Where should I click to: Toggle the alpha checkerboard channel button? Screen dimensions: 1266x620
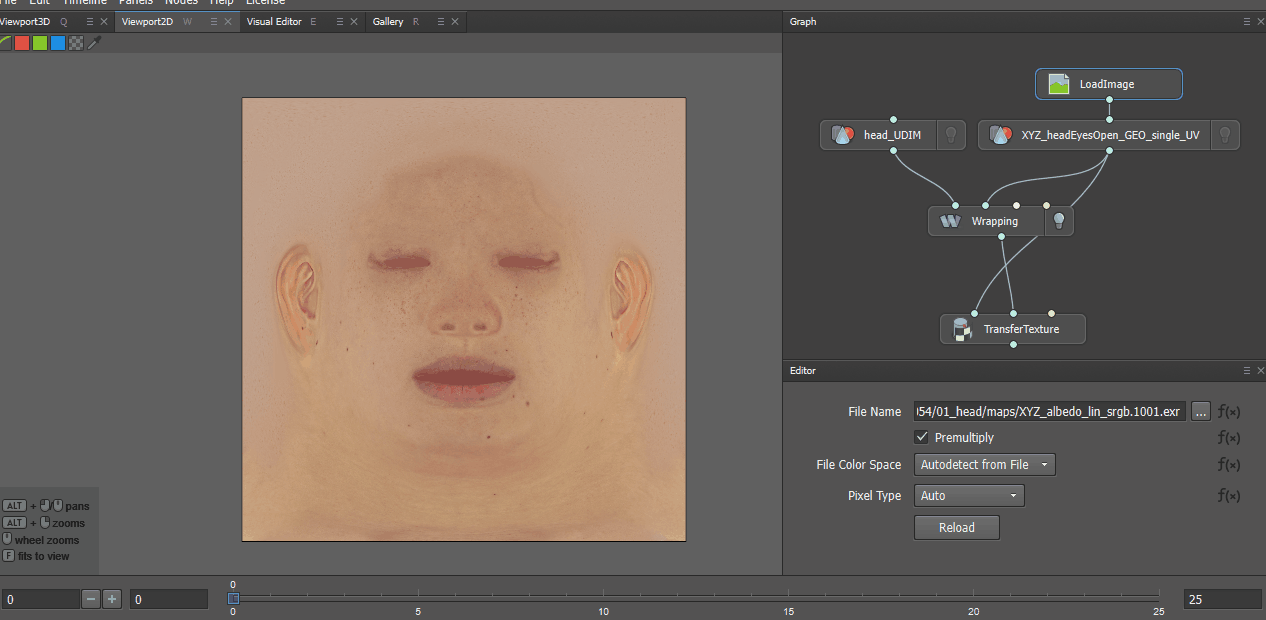pos(75,43)
